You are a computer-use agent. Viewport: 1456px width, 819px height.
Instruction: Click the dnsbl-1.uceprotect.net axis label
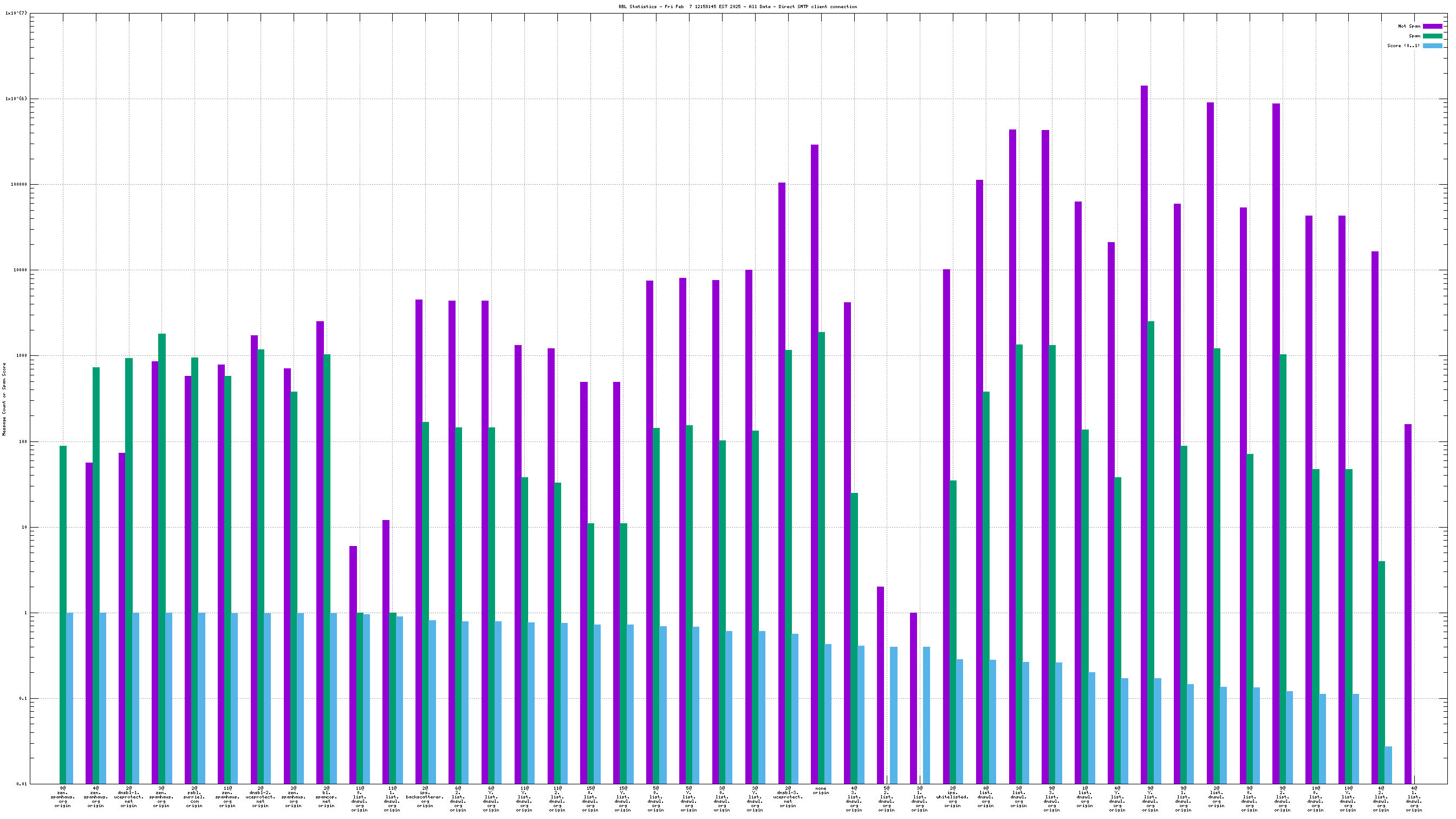point(129,796)
